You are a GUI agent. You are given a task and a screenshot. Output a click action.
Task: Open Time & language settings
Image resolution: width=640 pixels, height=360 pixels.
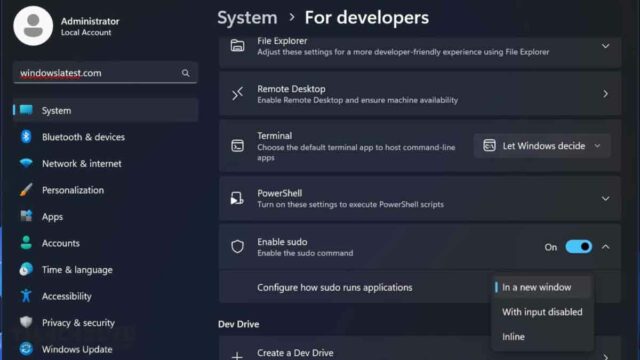[x=106, y=269]
